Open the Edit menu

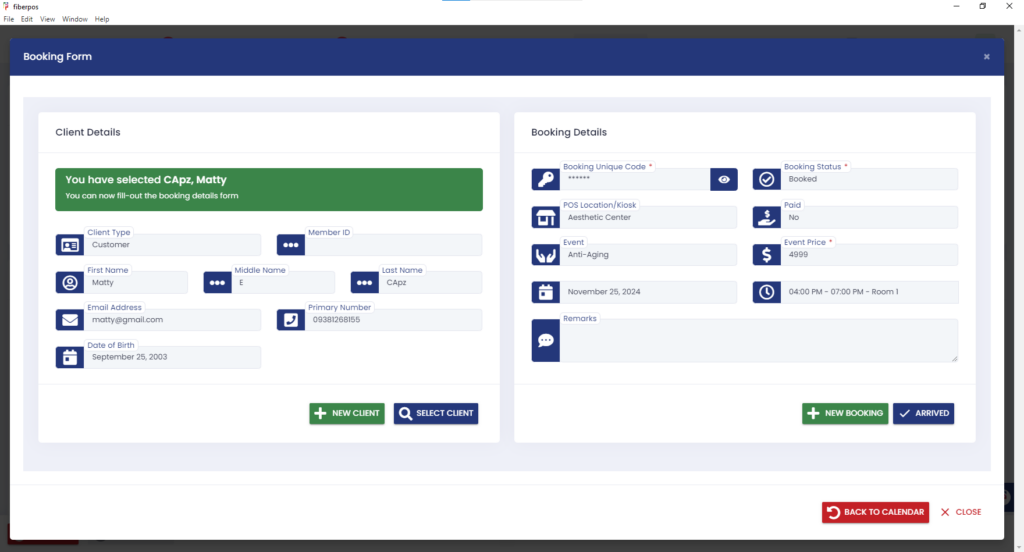tap(27, 19)
